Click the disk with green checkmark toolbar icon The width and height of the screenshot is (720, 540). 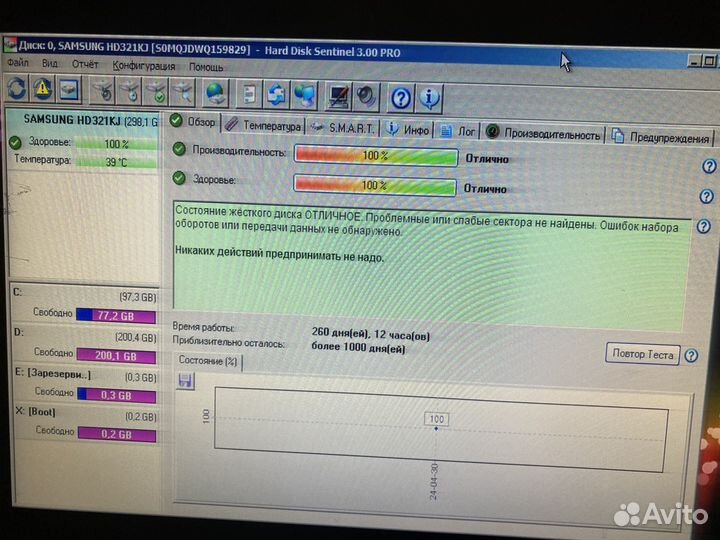click(x=156, y=91)
